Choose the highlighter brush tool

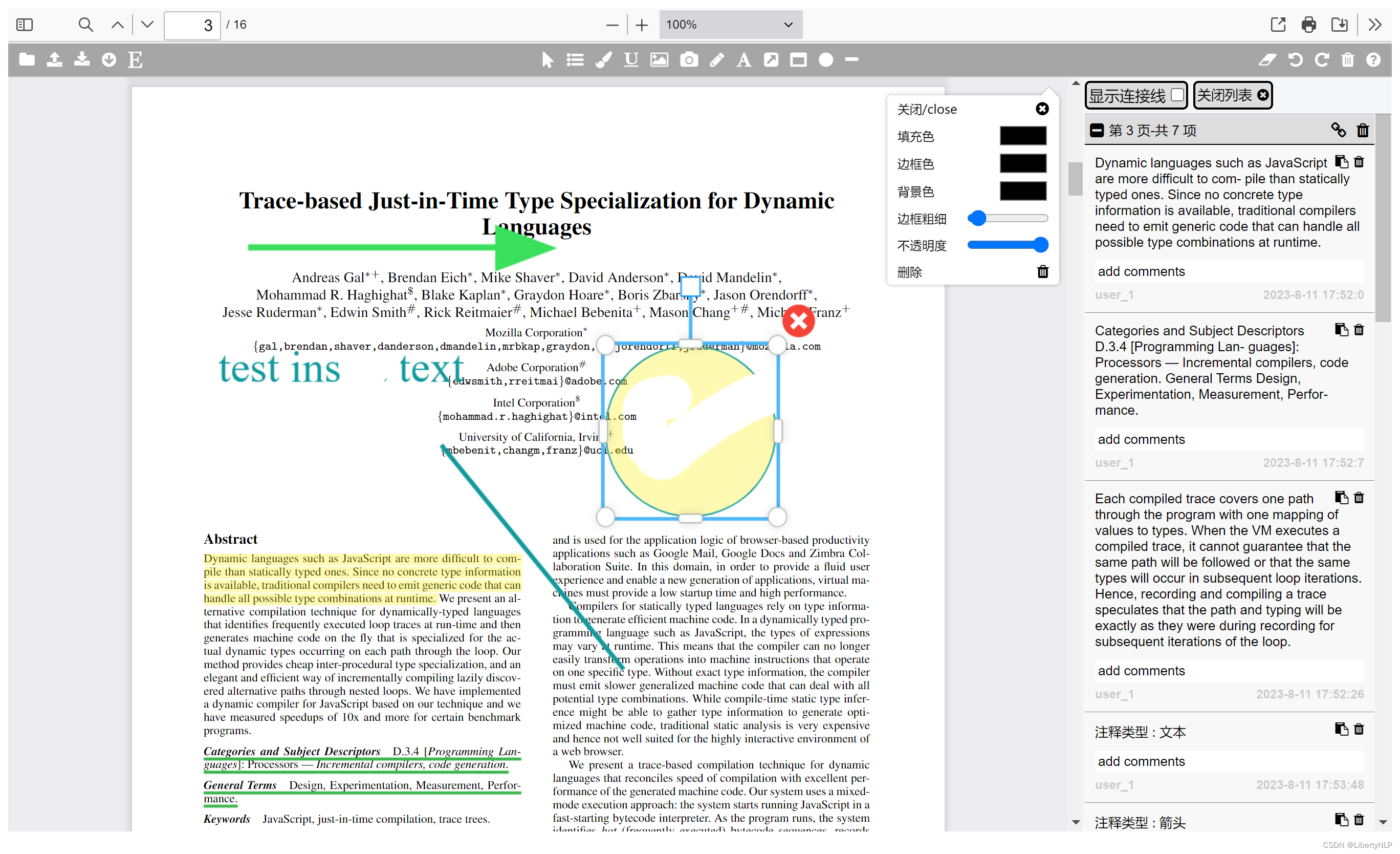point(603,60)
